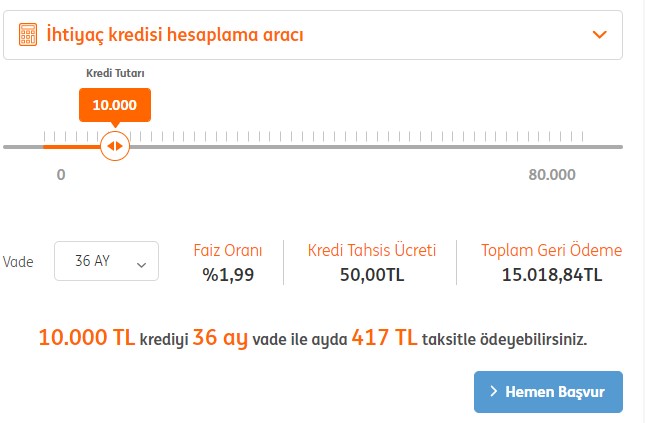Click the small arrow inside Vade dropdown
The image size is (645, 423).
point(142,265)
